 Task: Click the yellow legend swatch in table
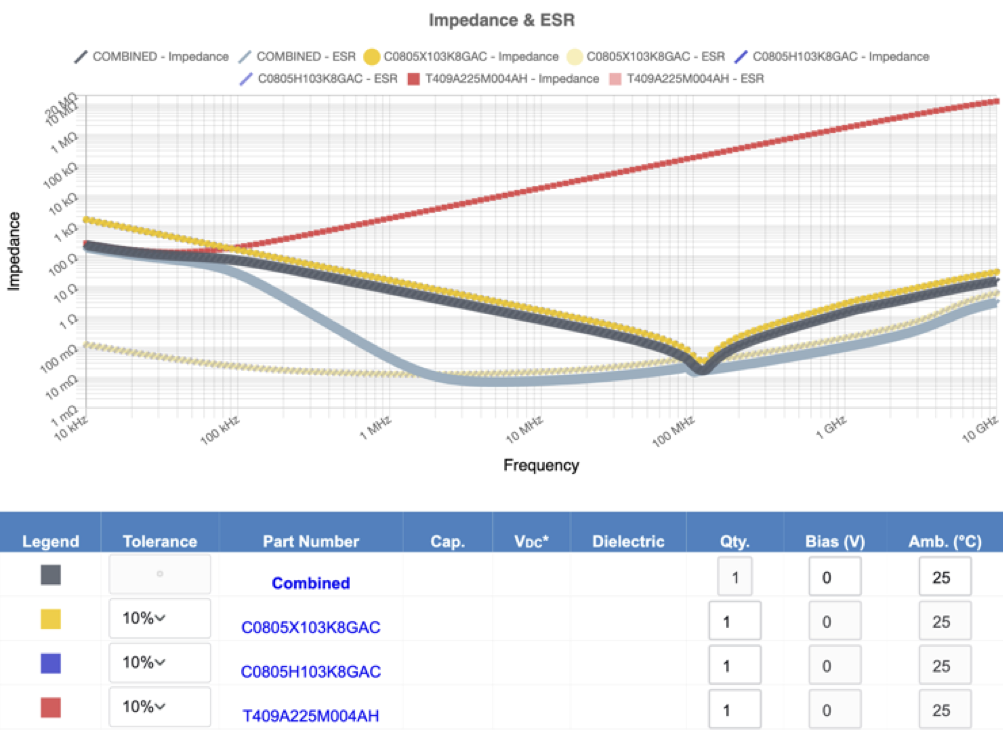click(50, 619)
